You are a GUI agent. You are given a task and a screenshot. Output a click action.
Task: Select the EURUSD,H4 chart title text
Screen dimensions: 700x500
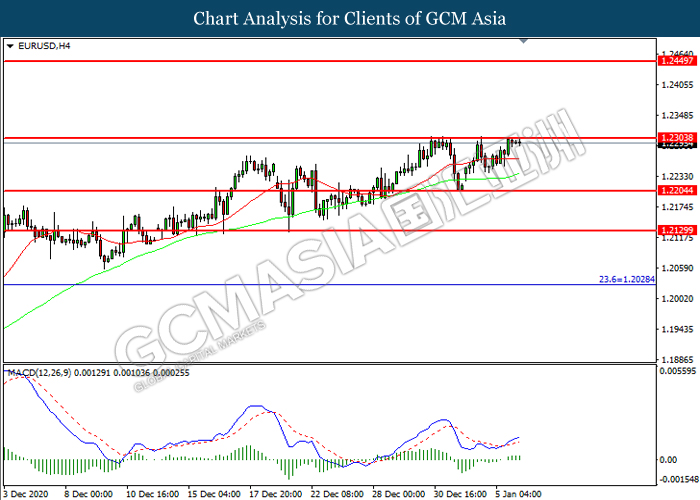pos(44,46)
